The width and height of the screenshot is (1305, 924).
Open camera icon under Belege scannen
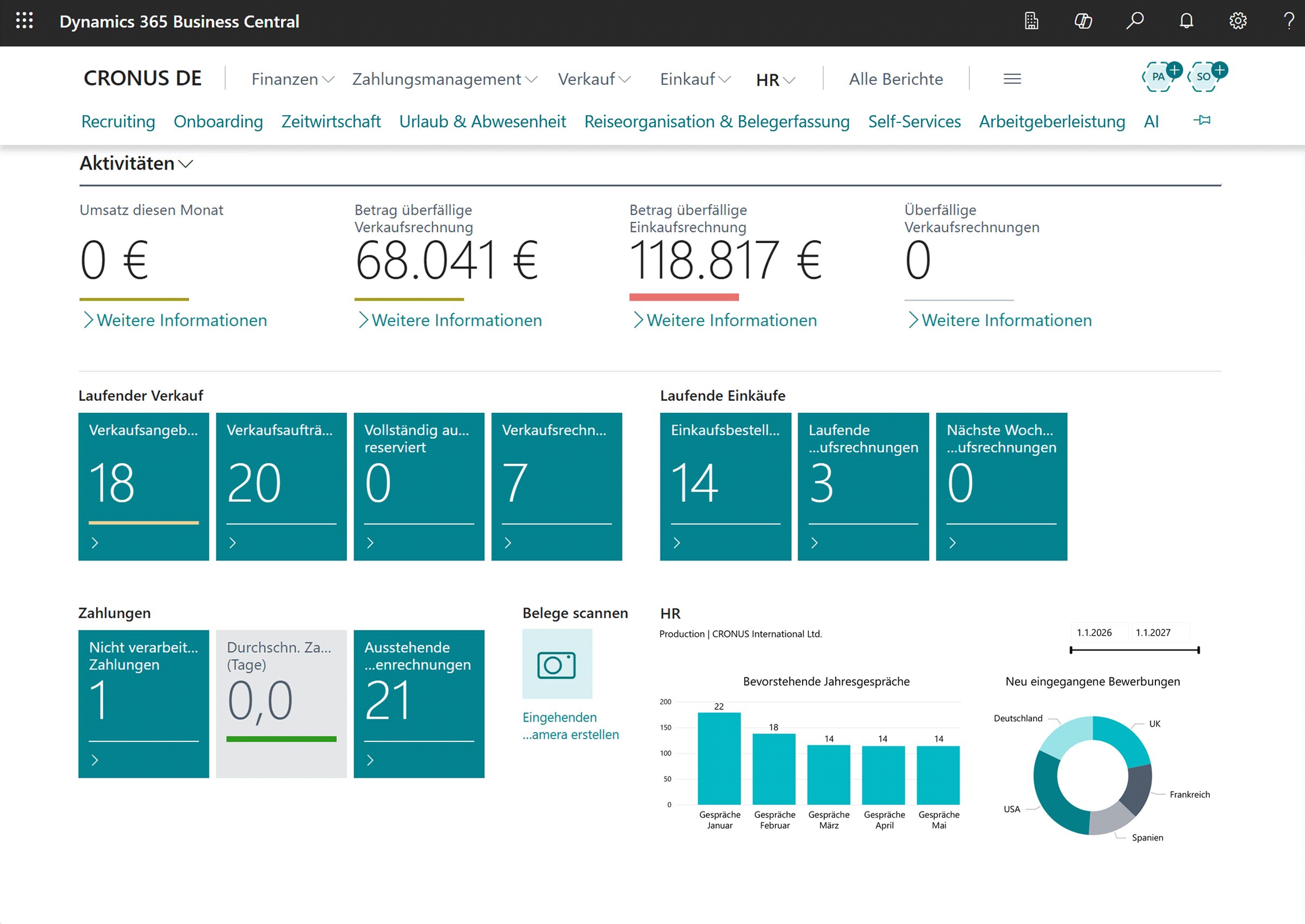(x=557, y=664)
